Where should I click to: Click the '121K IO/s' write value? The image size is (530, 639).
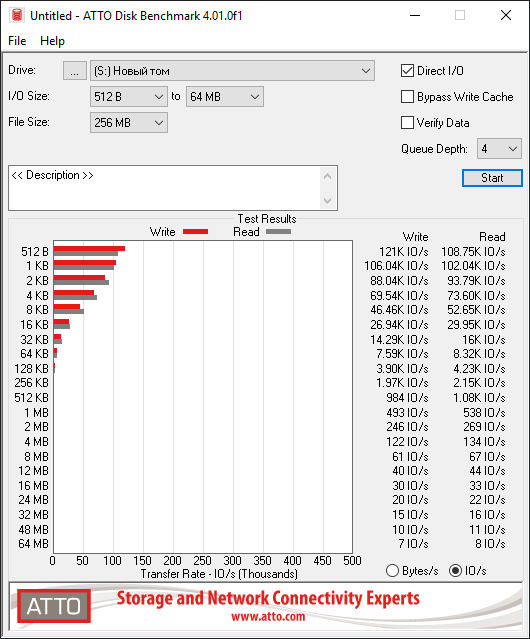tap(403, 252)
